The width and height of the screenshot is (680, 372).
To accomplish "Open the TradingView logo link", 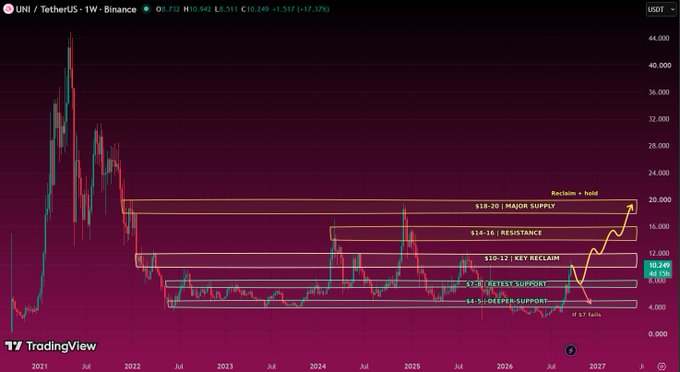I will tap(50, 346).
